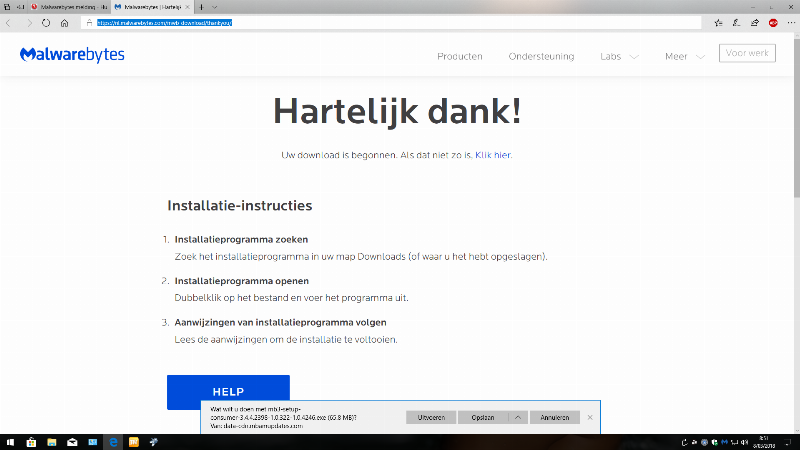Click Annuleren to cancel the download

click(x=555, y=417)
